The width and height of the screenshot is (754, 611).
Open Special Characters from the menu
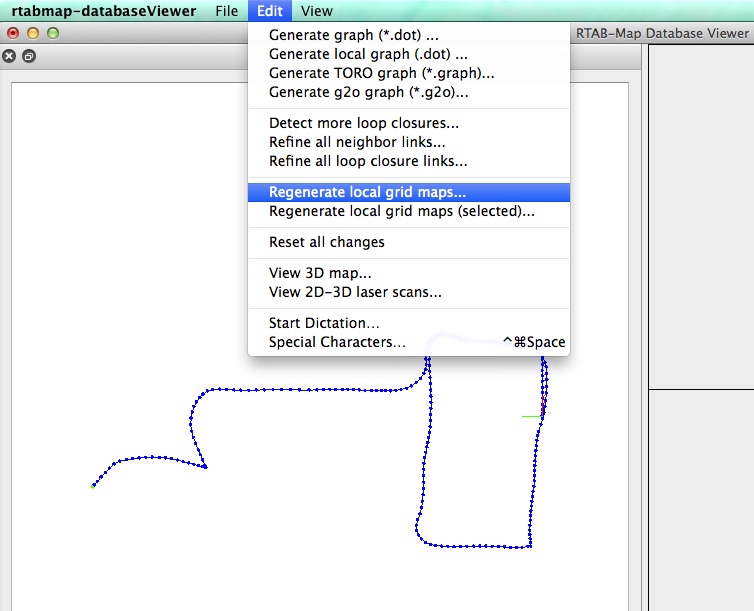pos(337,342)
